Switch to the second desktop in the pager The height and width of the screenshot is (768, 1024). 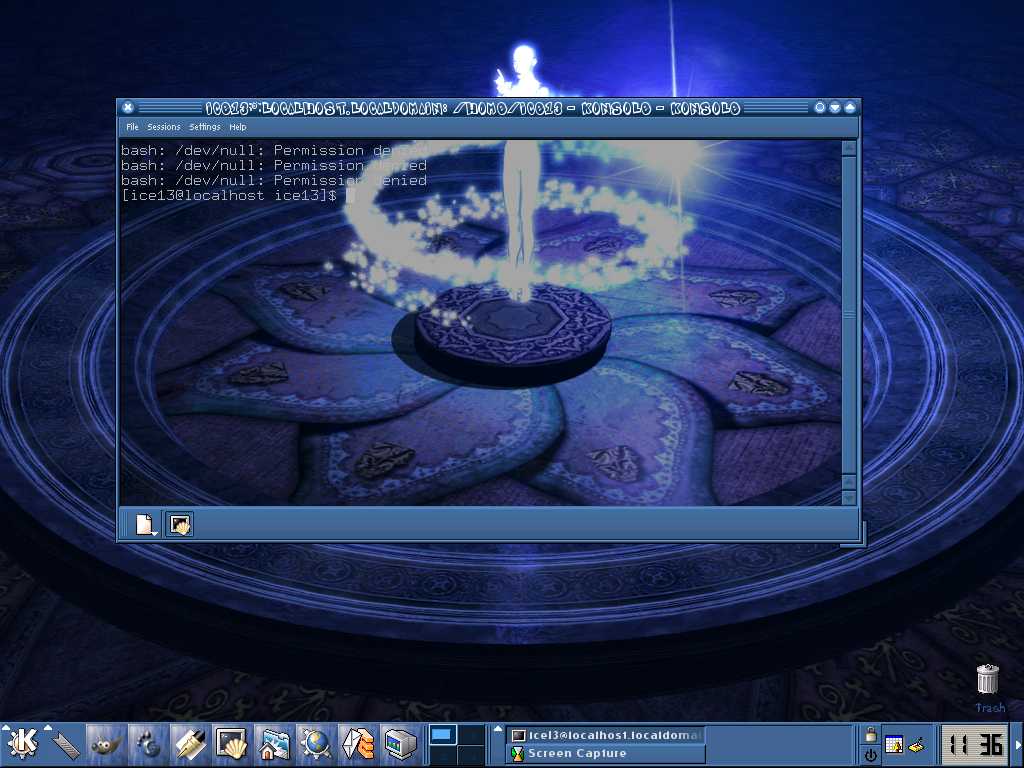(x=472, y=734)
